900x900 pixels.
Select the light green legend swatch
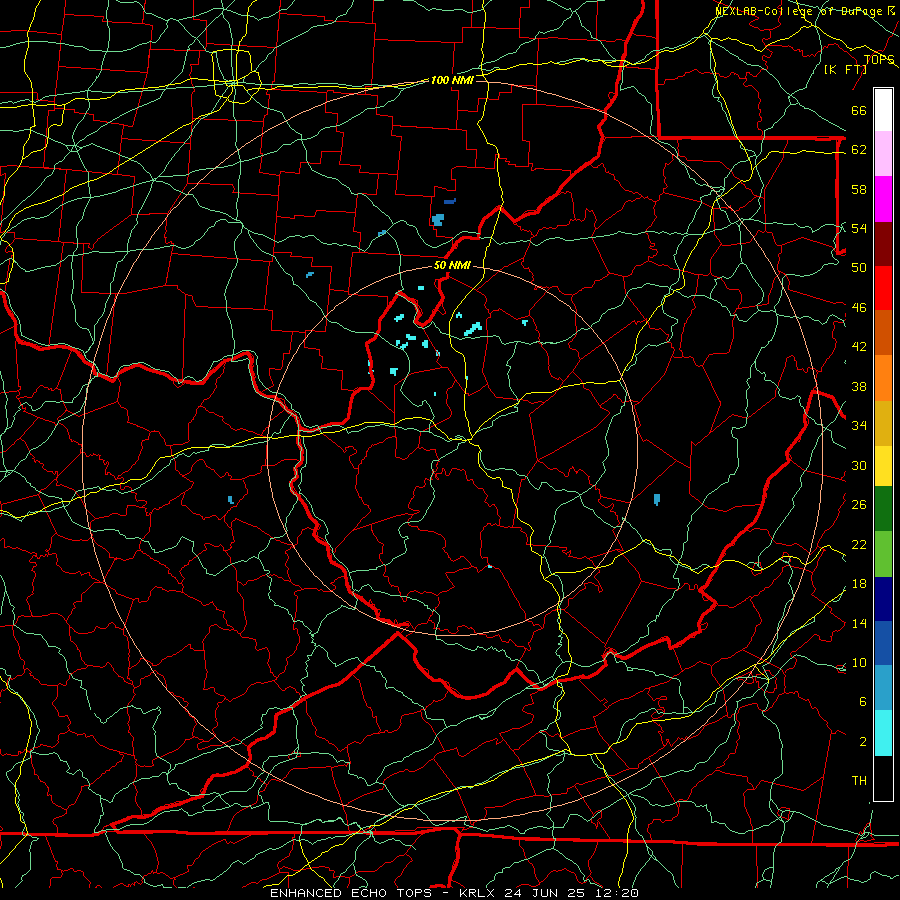(x=883, y=554)
